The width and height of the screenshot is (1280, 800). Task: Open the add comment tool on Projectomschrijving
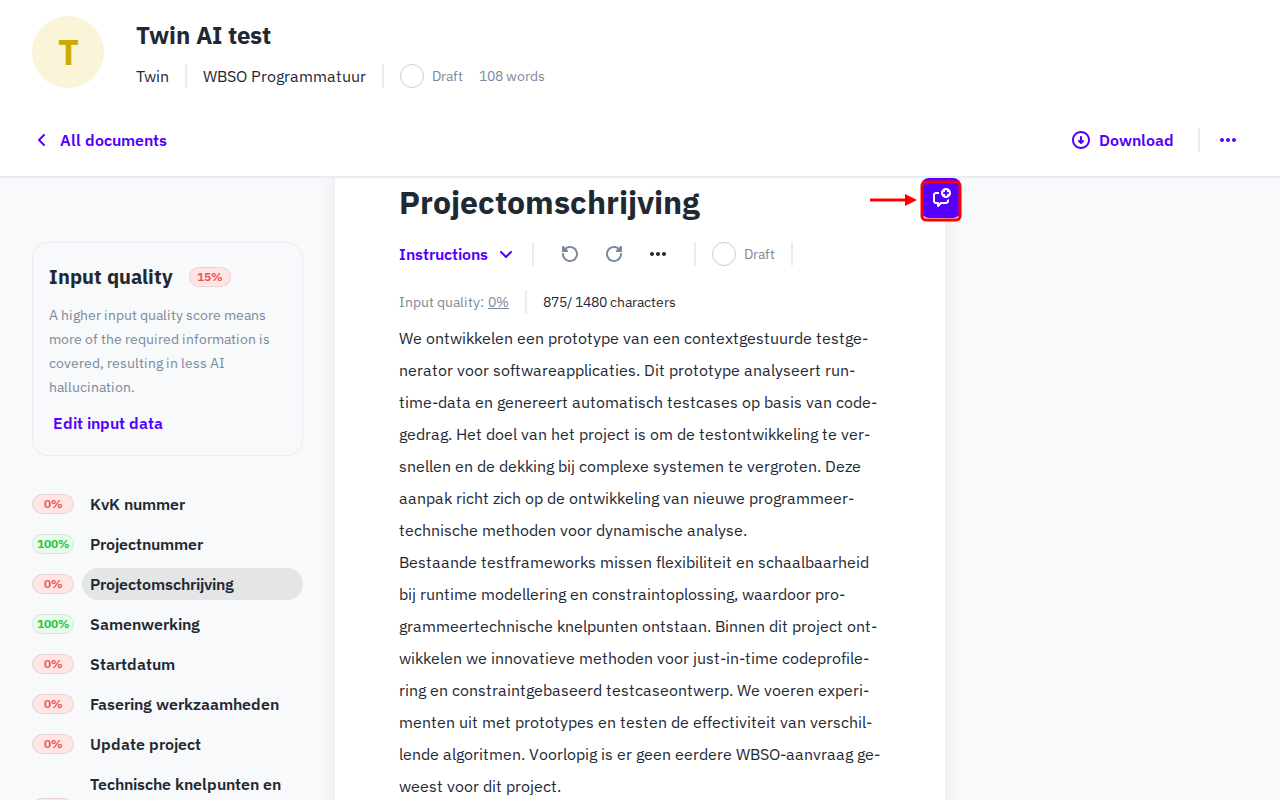click(x=940, y=199)
